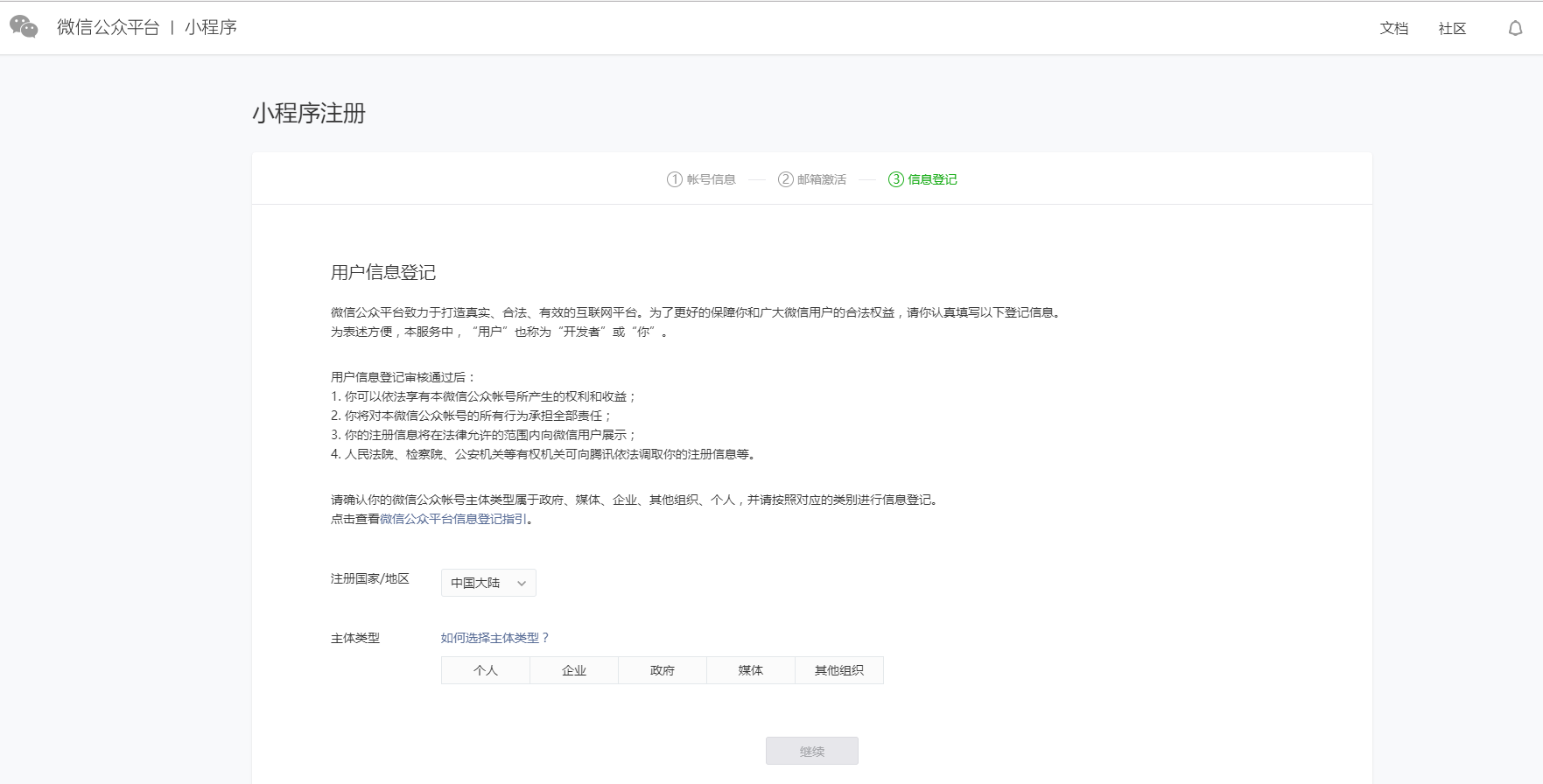Click the WeChat logo icon
The width and height of the screenshot is (1543, 784).
(24, 27)
